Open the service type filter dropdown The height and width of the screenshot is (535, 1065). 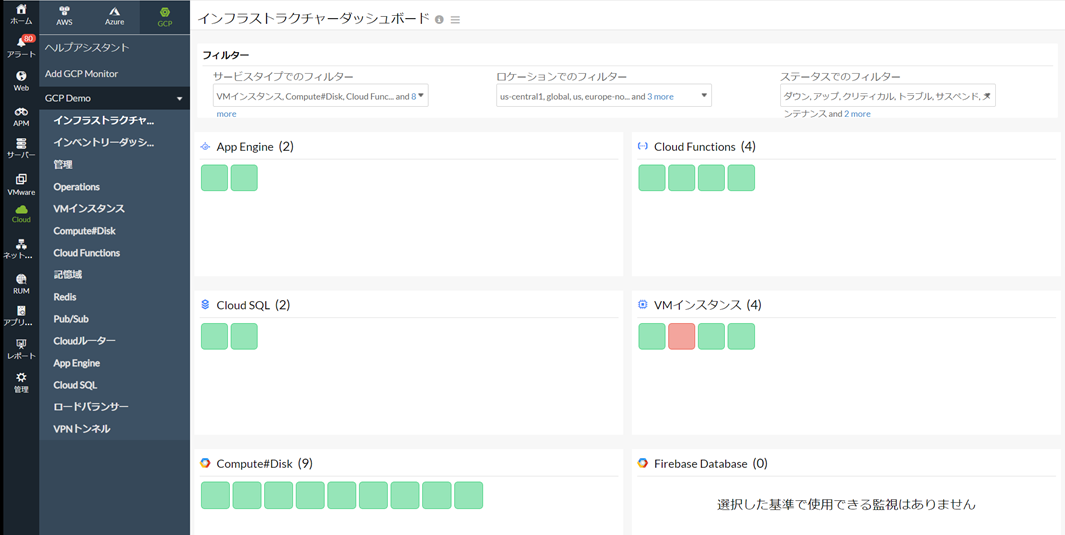pos(320,96)
